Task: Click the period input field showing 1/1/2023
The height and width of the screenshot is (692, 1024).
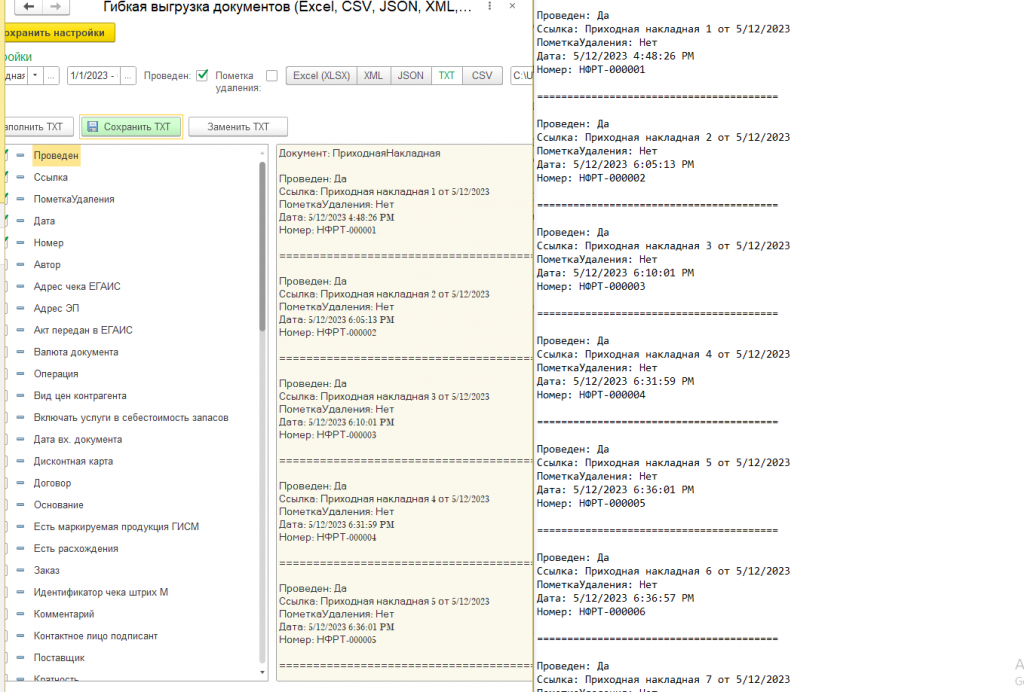Action: pos(94,76)
